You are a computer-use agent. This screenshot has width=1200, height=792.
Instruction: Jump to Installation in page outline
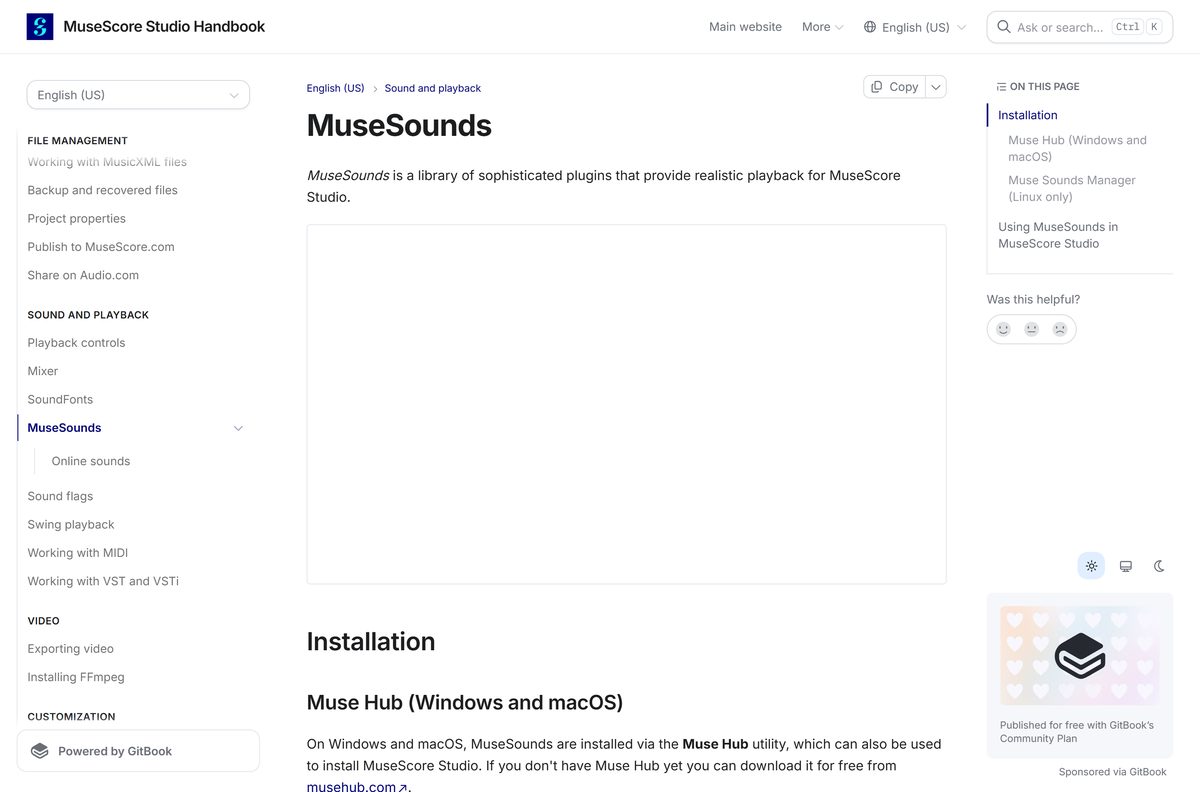(x=1028, y=115)
